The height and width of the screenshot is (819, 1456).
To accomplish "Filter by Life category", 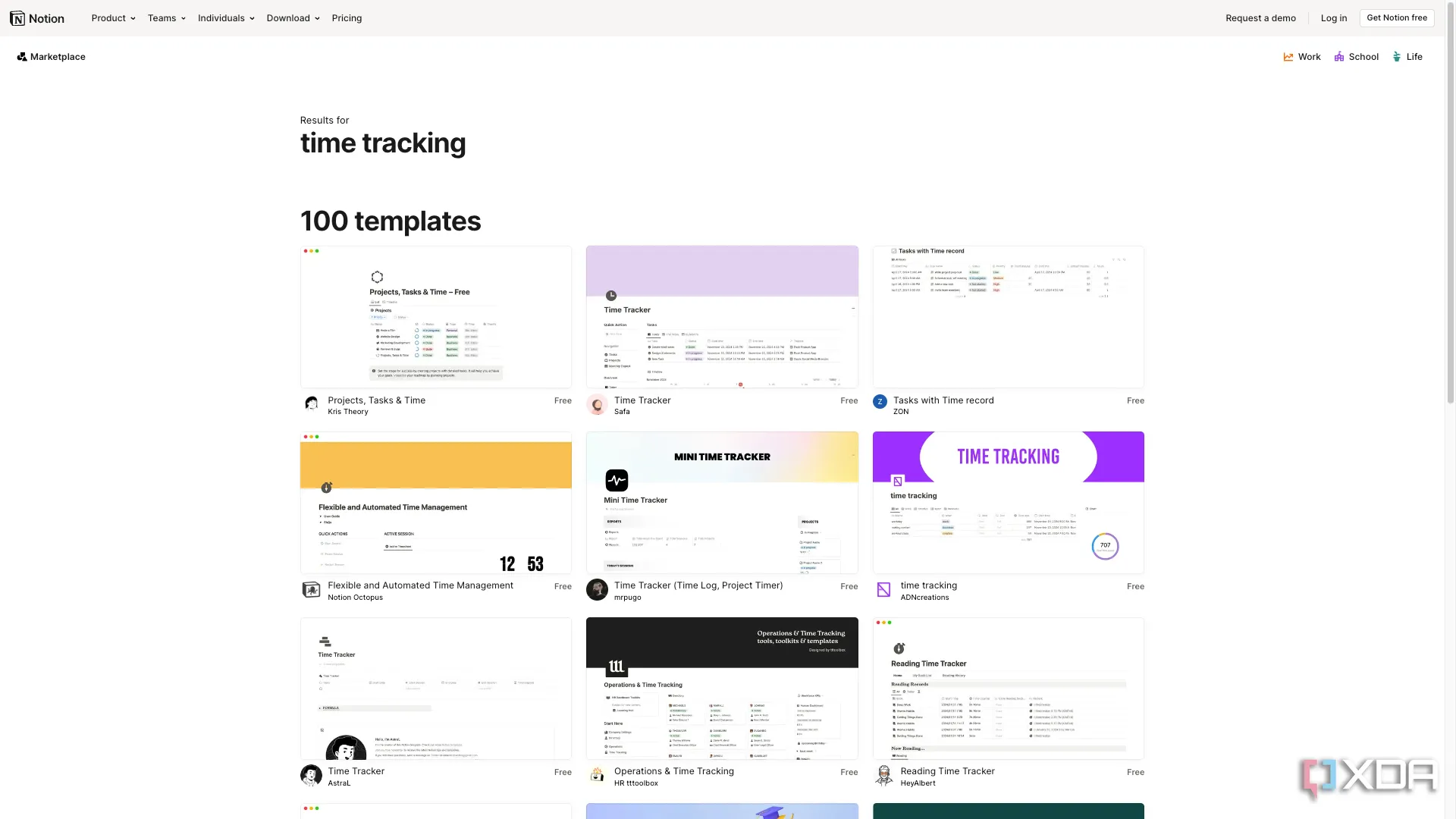I will tap(1407, 57).
